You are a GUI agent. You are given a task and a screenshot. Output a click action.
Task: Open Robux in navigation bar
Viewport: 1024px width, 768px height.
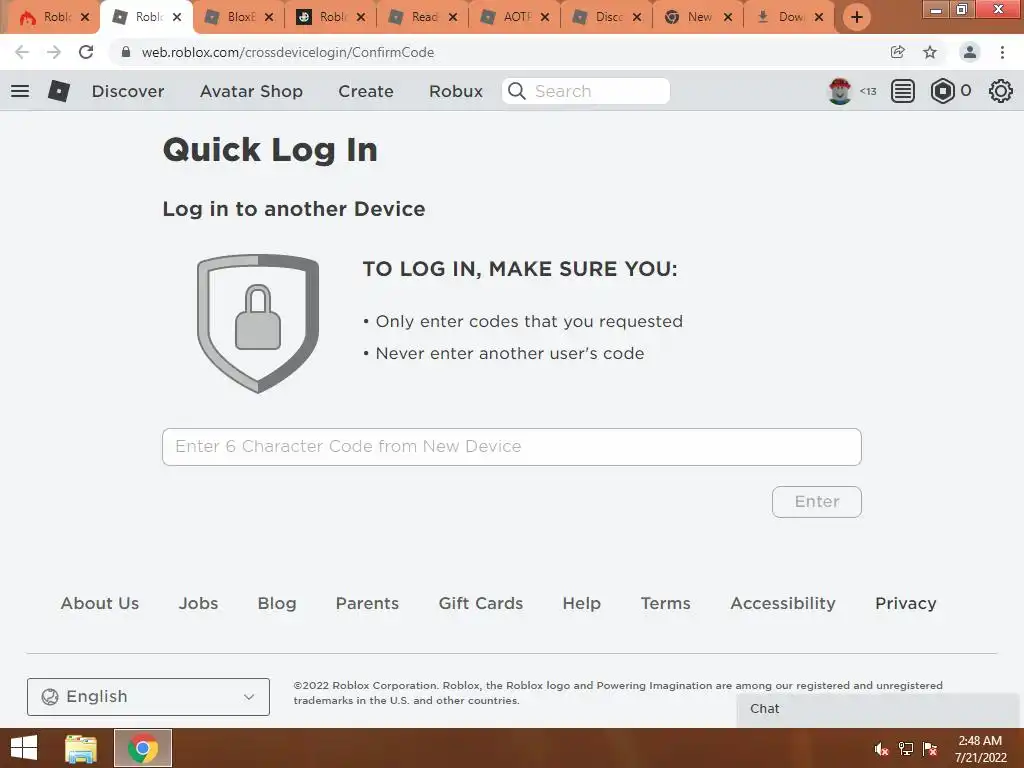coord(456,91)
